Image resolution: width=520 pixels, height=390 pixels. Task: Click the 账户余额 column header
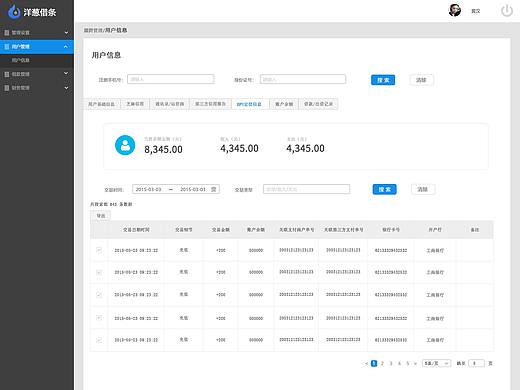256,230
